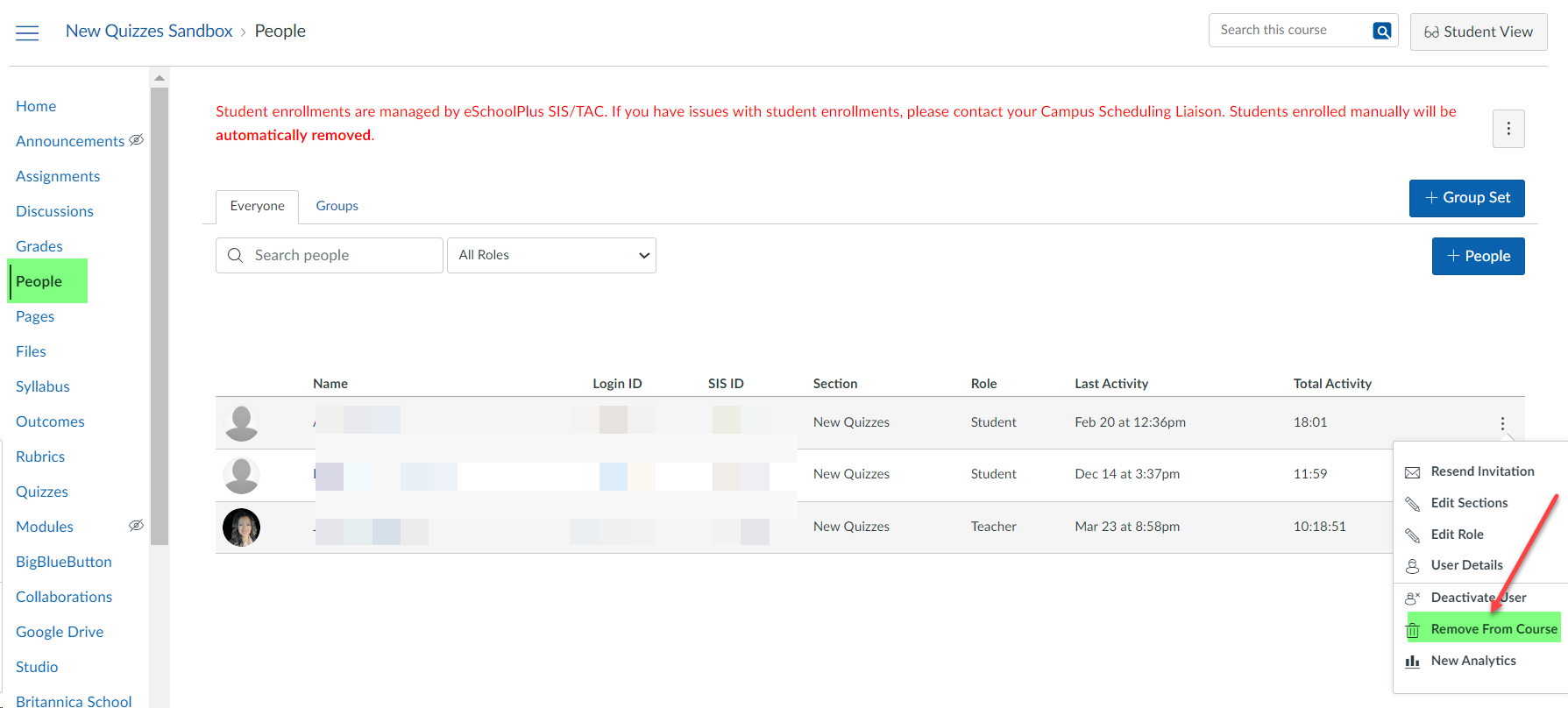
Task: Enable Student View
Action: pyautogui.click(x=1478, y=32)
